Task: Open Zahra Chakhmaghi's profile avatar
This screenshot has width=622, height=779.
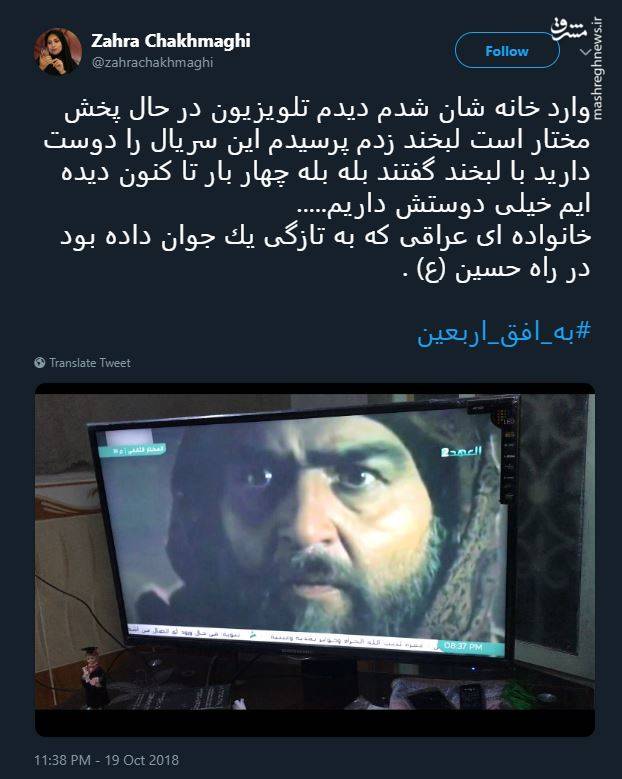Action: [58, 52]
